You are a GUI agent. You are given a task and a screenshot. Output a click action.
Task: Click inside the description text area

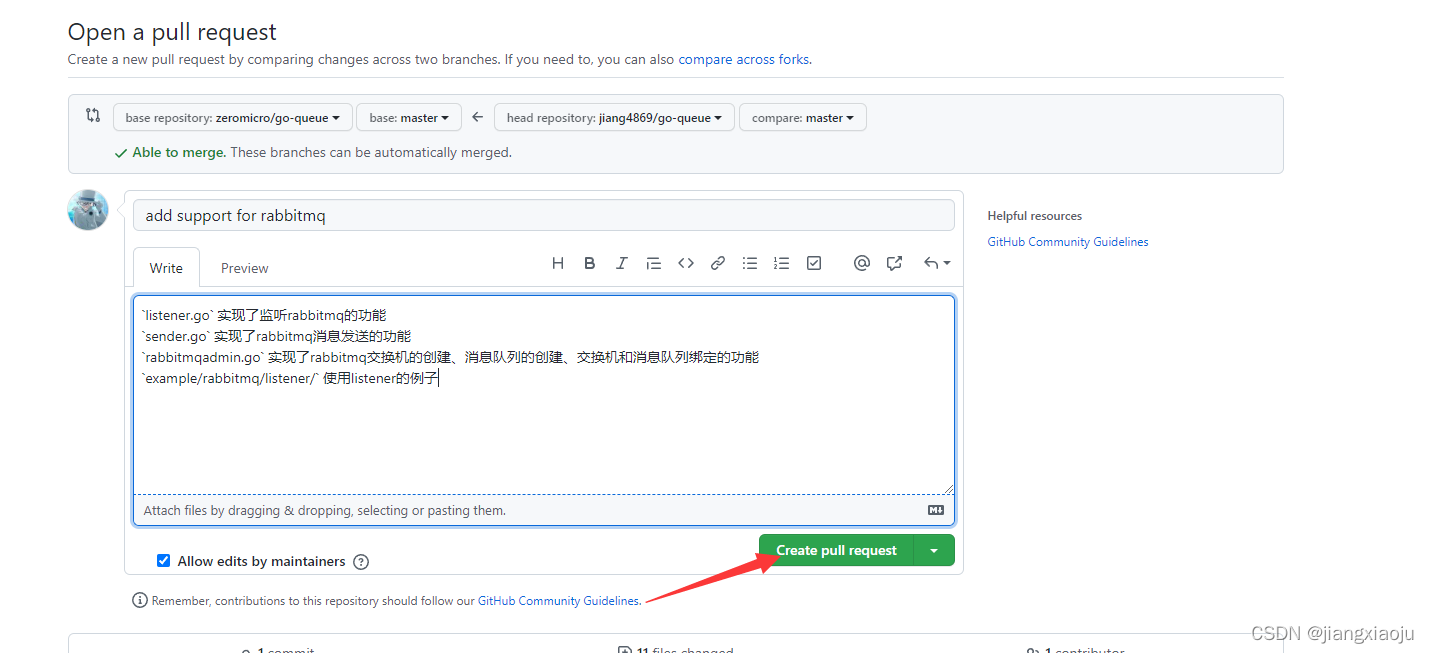pos(544,394)
